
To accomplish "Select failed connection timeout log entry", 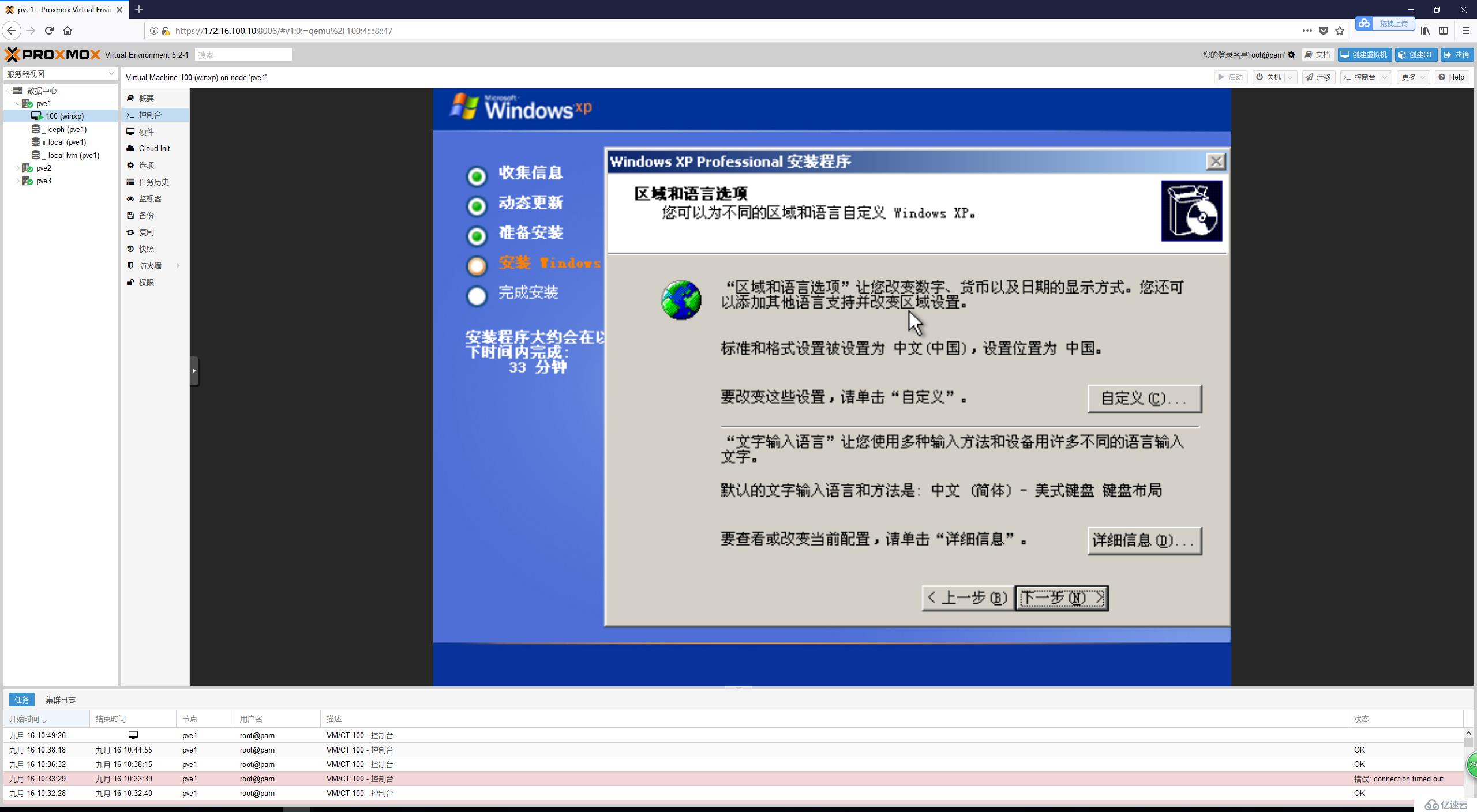I will (737, 779).
